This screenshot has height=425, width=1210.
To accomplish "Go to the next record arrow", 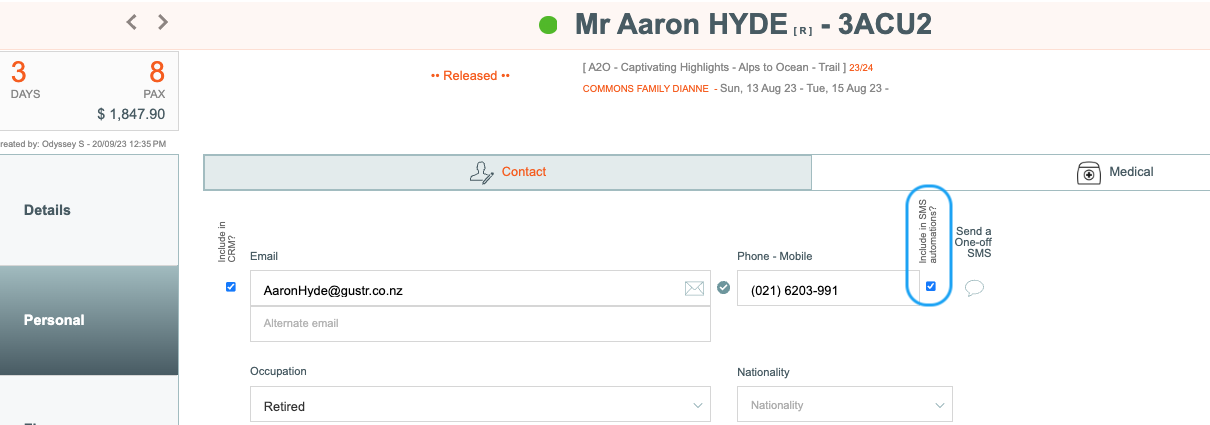I will click(x=163, y=22).
